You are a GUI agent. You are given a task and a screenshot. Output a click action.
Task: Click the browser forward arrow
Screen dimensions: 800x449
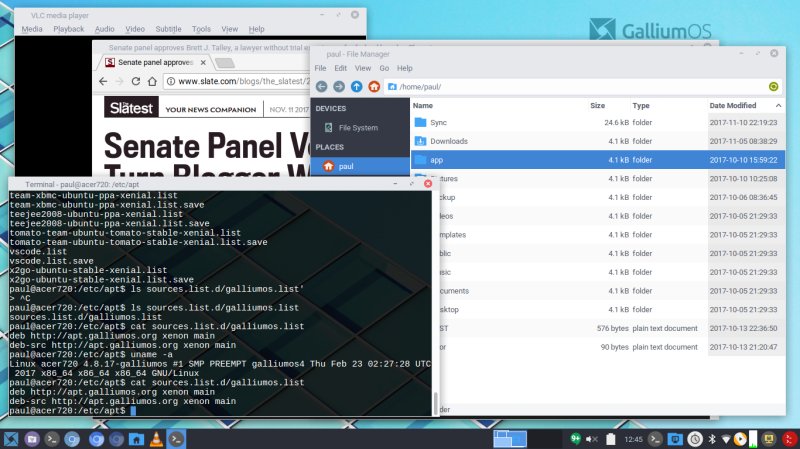119,81
